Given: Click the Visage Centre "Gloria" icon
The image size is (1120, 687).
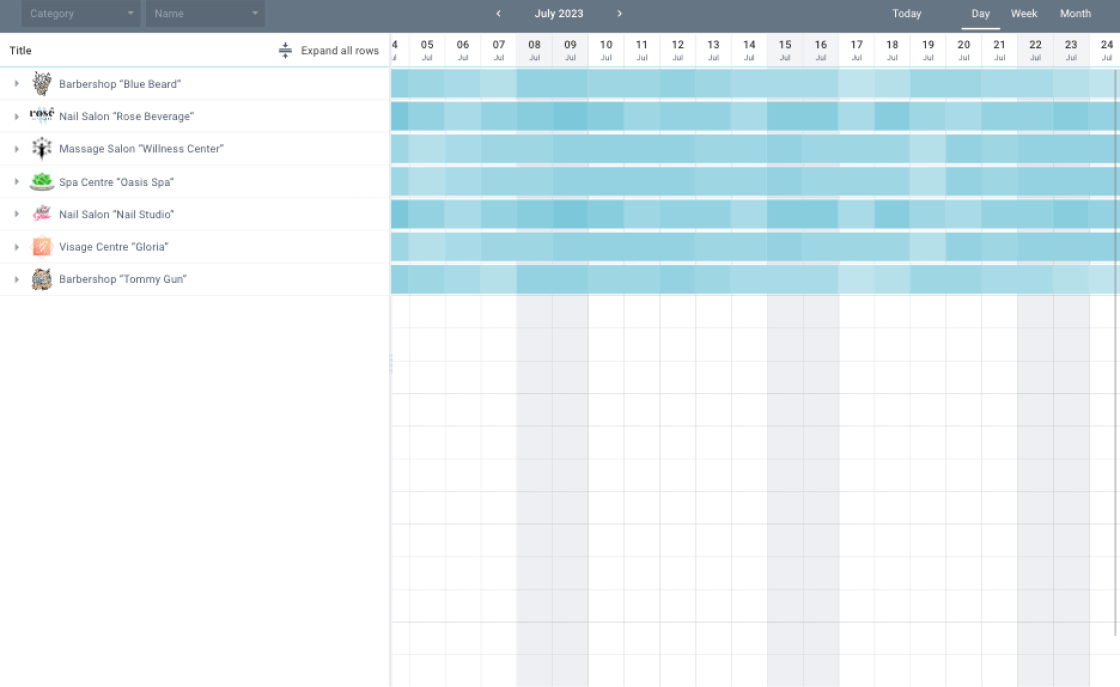Looking at the screenshot, I should (41, 246).
